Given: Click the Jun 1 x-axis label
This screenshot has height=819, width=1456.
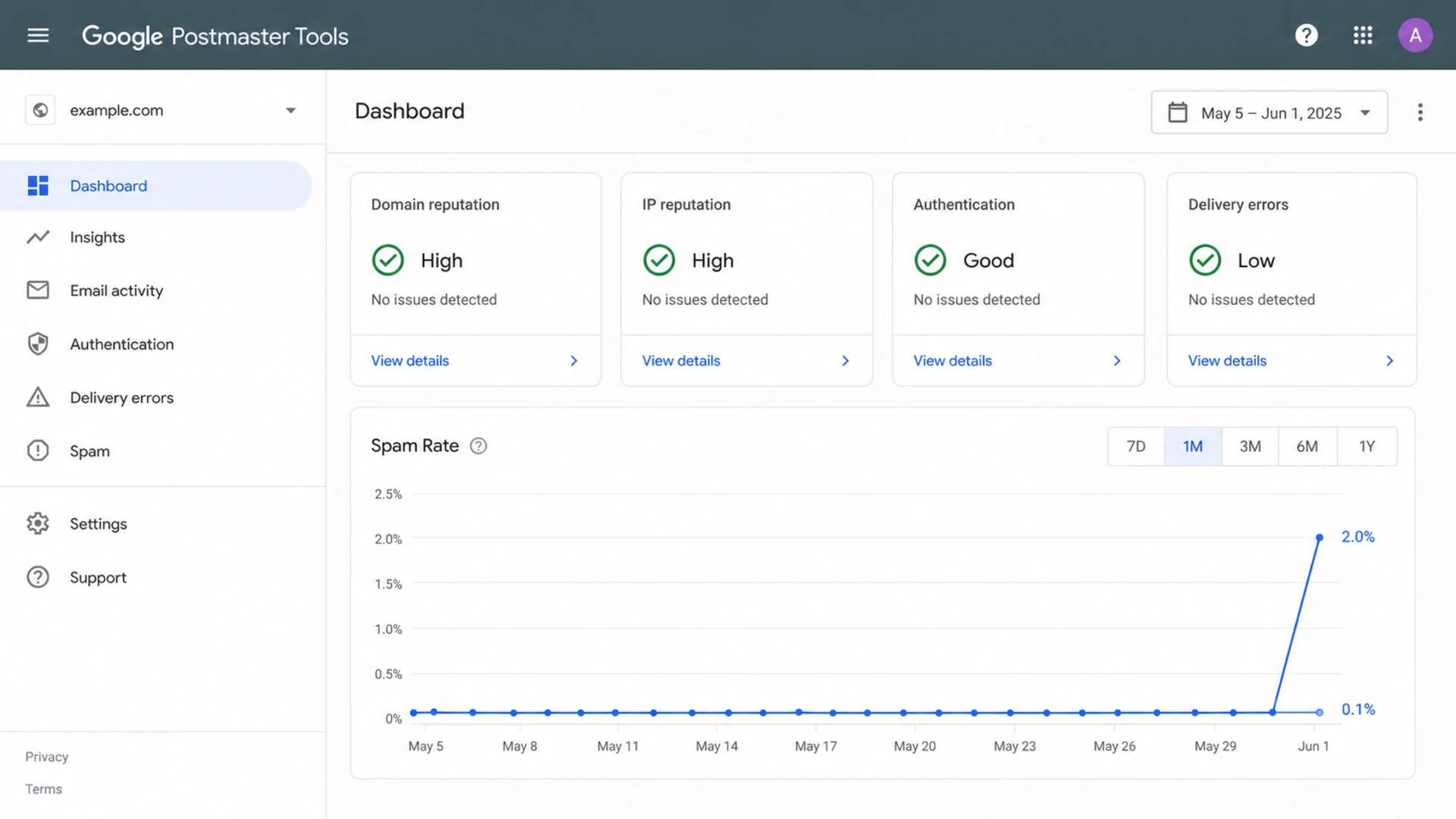Looking at the screenshot, I should pyautogui.click(x=1313, y=746).
